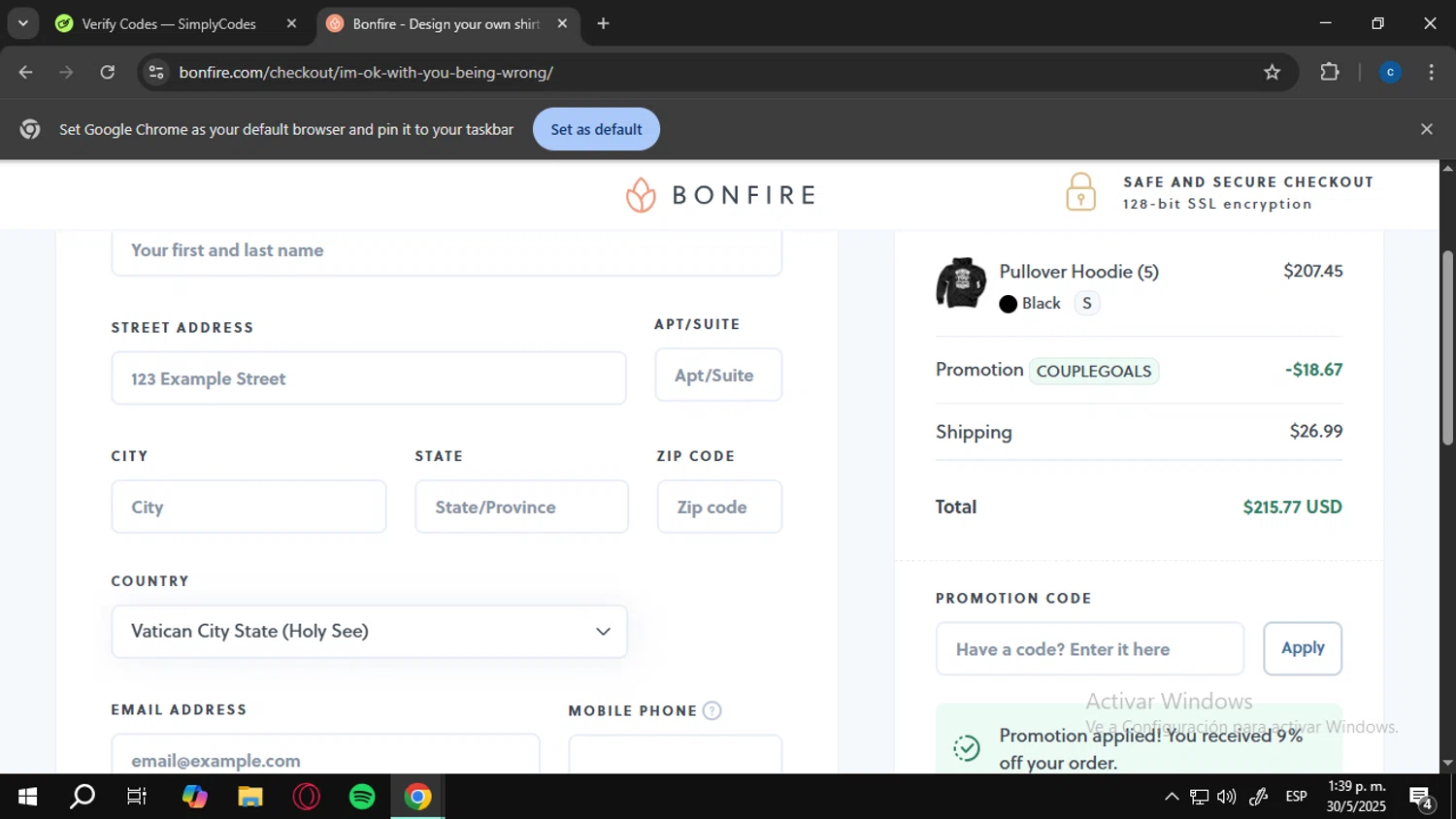Apply the promotion code
This screenshot has width=1456, height=819.
(x=1303, y=648)
